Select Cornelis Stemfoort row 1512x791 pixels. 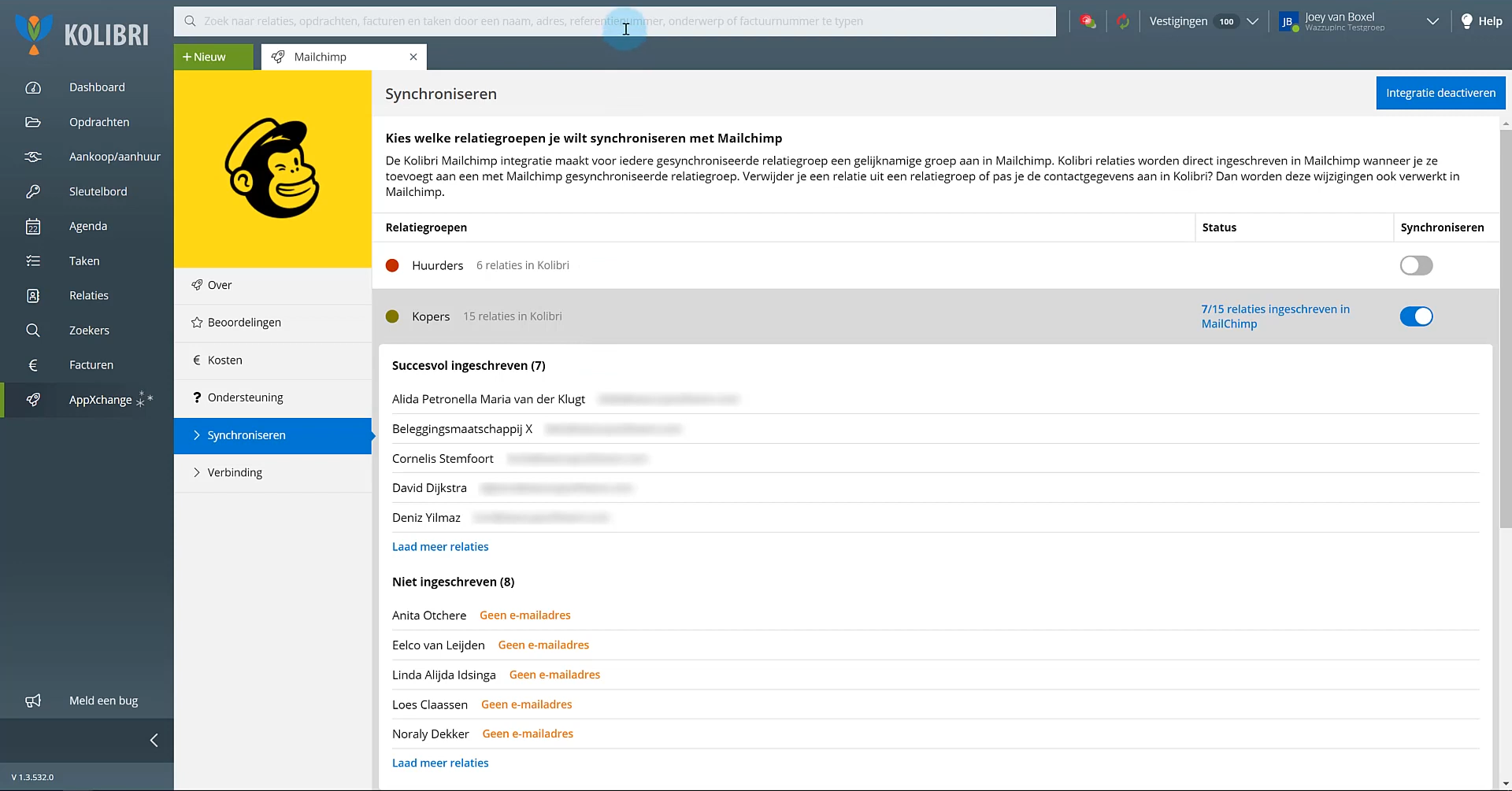tap(936, 458)
